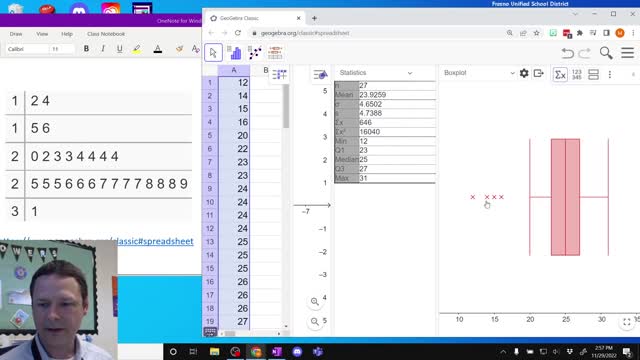Open OneNote View tab
Image resolution: width=640 pixels, height=360 pixels.
coord(42,34)
